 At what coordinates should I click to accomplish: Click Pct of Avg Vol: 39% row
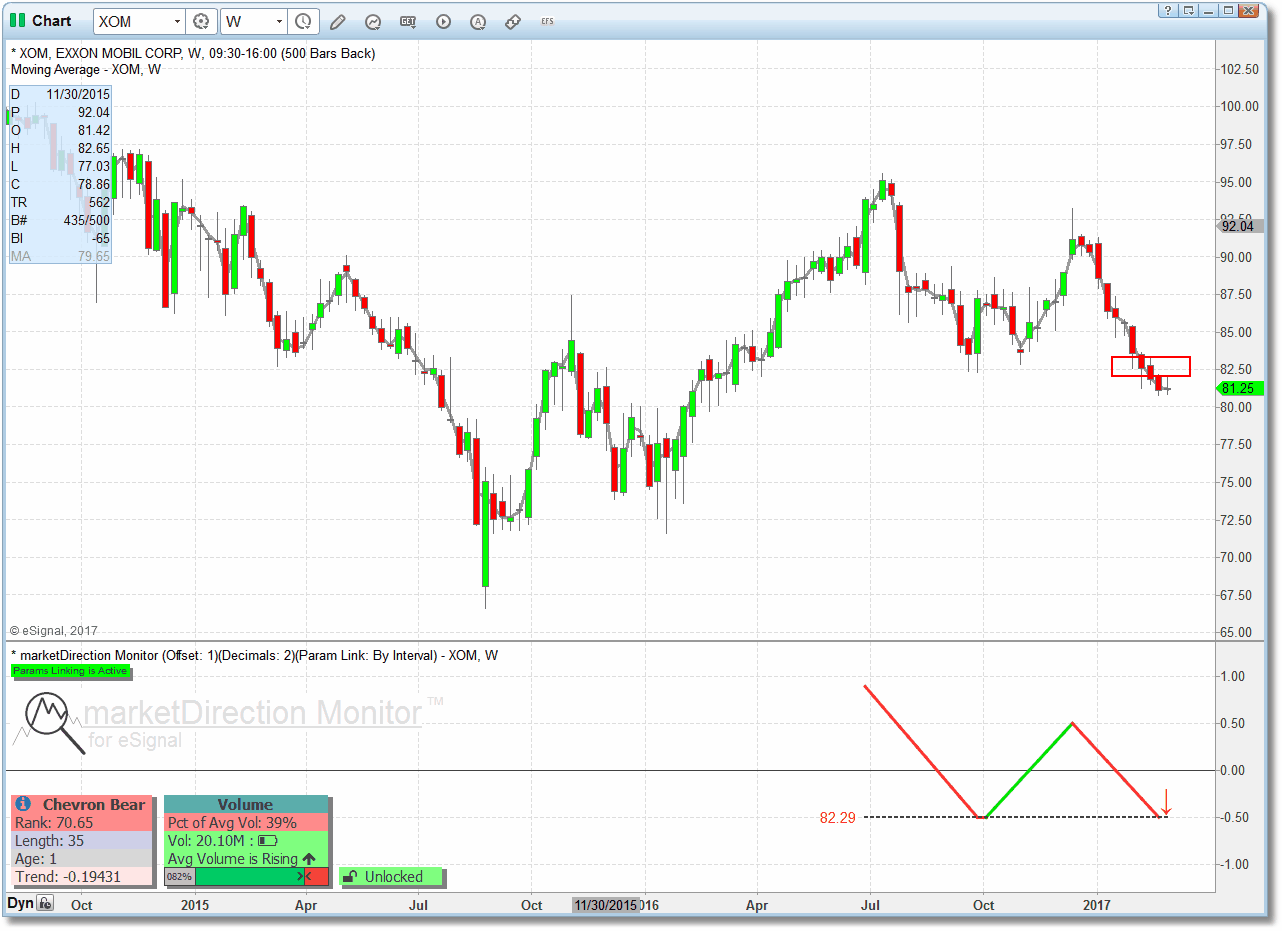(x=245, y=823)
